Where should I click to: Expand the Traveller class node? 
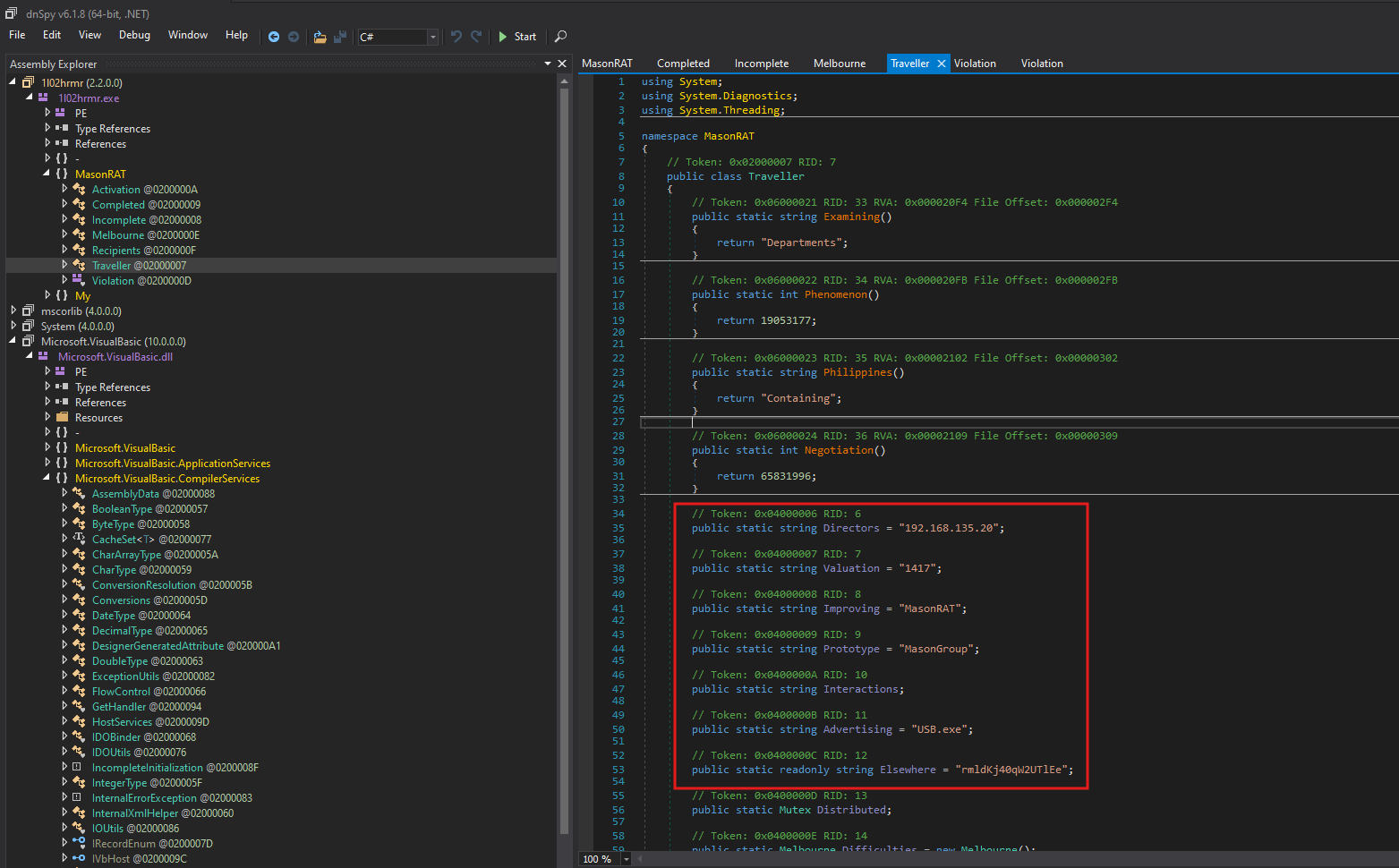(64, 265)
